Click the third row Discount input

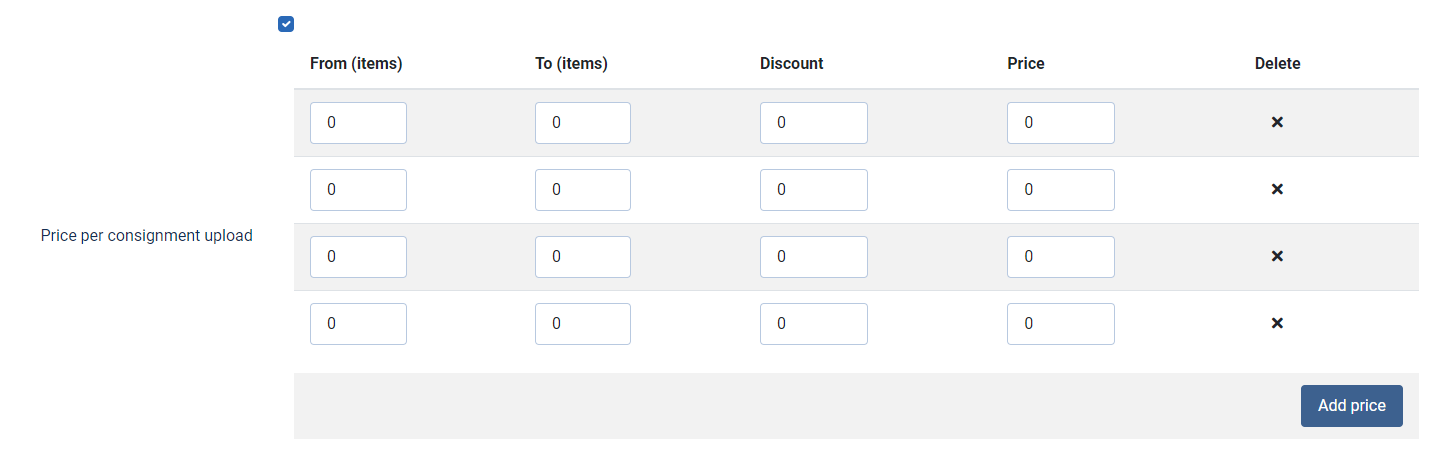click(814, 257)
